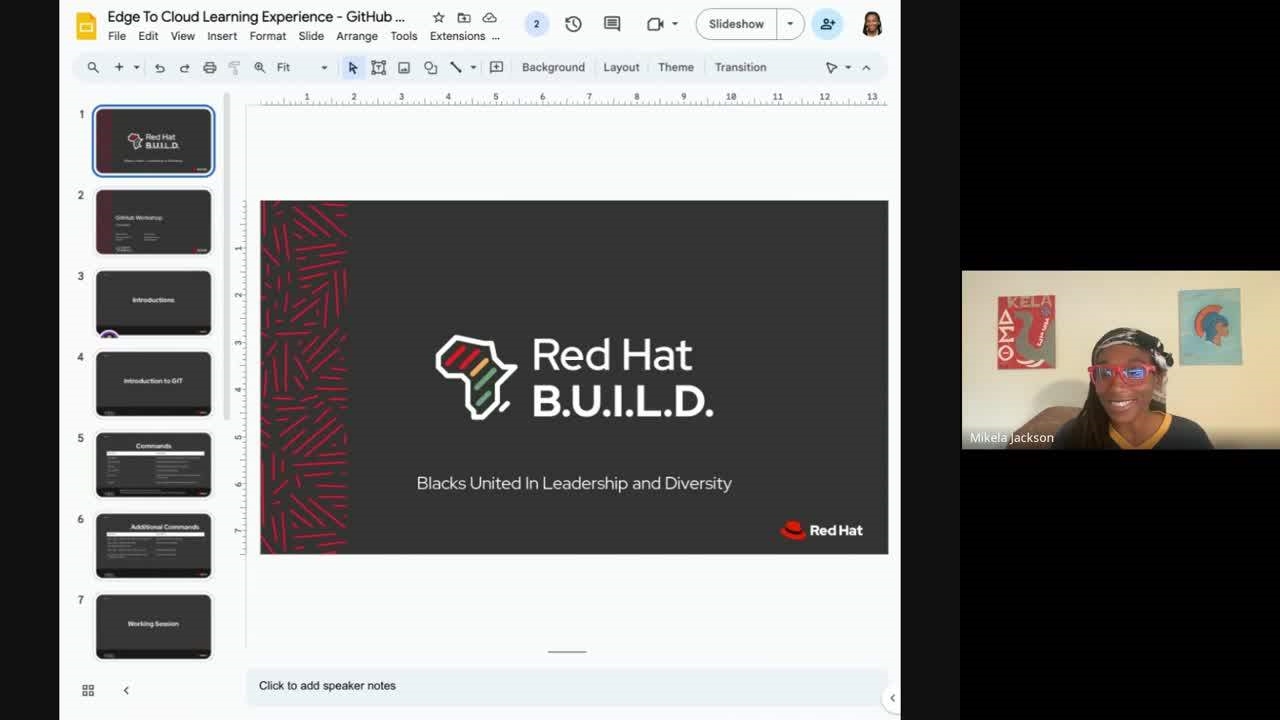This screenshot has height=720, width=1280.
Task: Open the Transition panel
Action: tap(740, 67)
